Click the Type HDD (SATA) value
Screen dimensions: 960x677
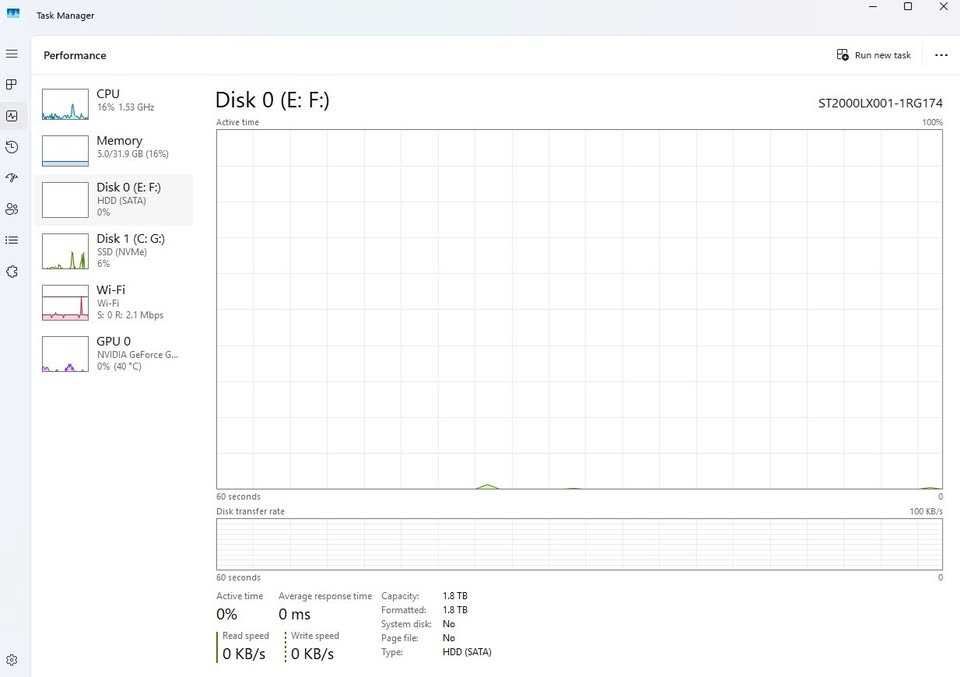pyautogui.click(x=467, y=652)
